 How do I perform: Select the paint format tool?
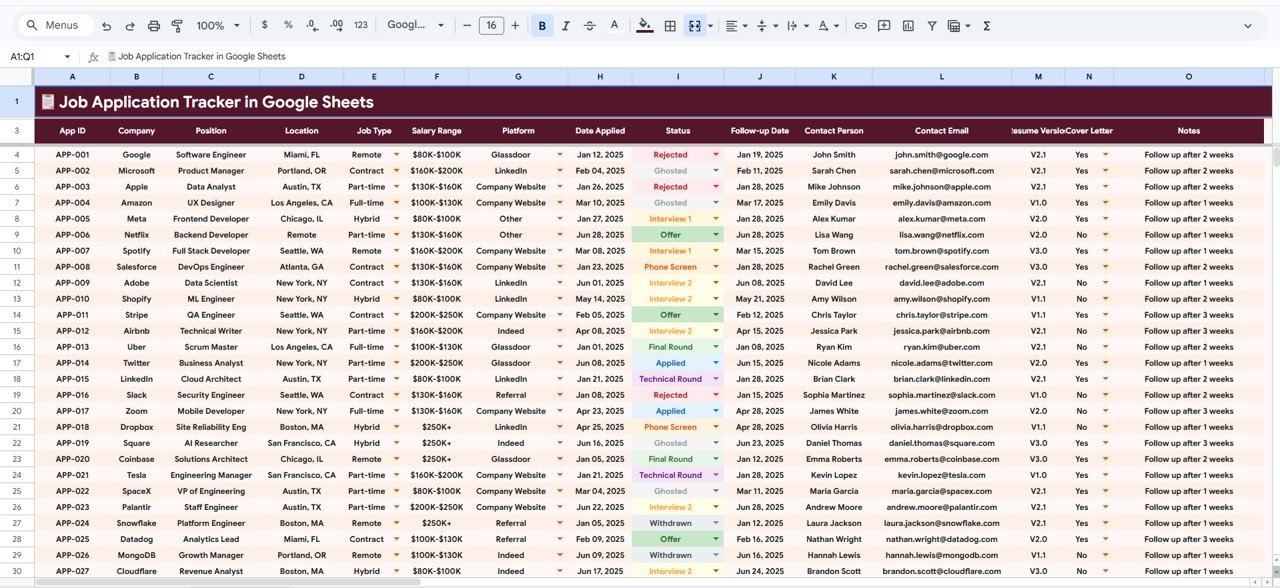click(x=177, y=24)
